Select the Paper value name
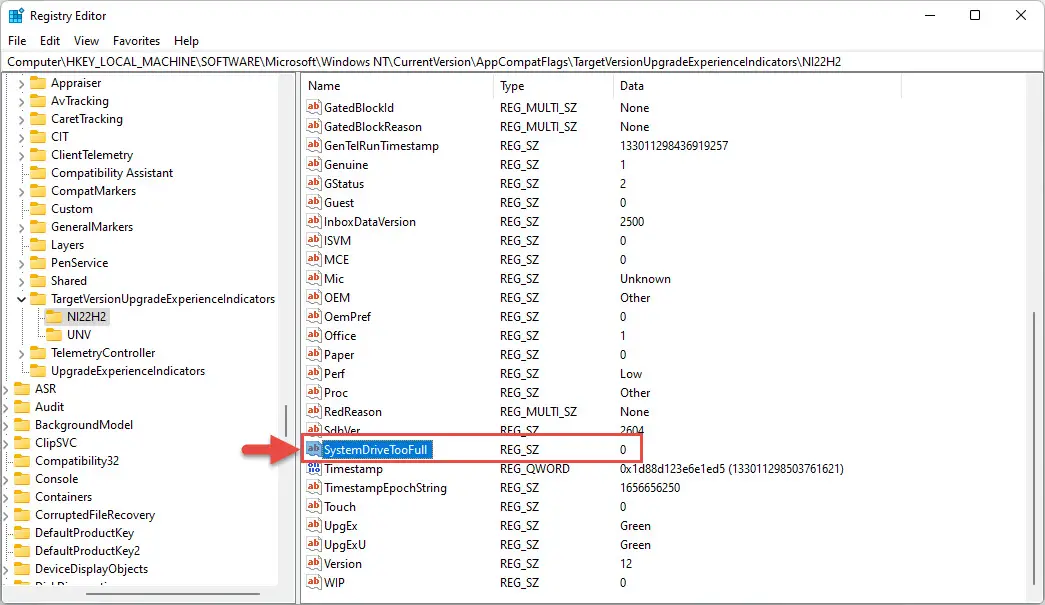The height and width of the screenshot is (605, 1045). coord(339,354)
